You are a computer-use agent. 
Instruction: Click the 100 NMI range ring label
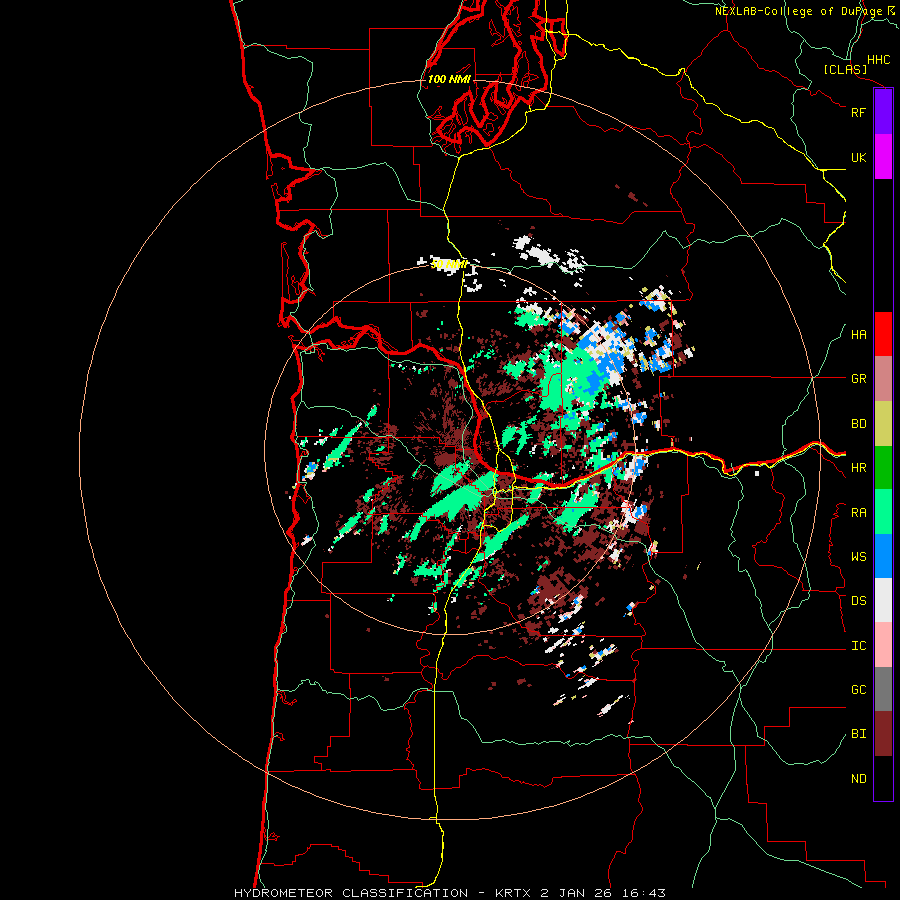pyautogui.click(x=449, y=79)
